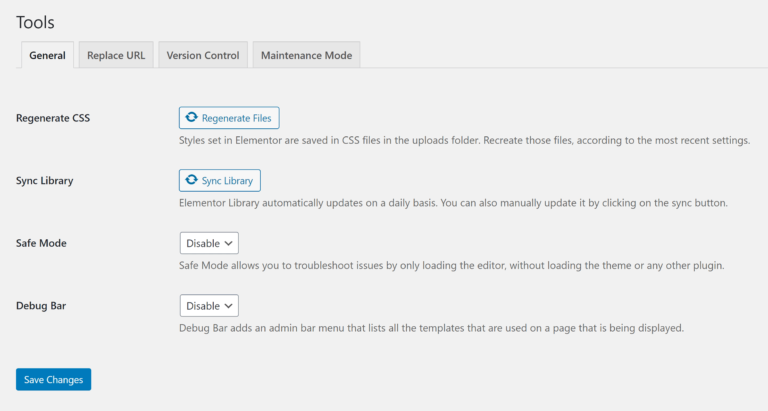Image resolution: width=768 pixels, height=411 pixels.
Task: Click the Safe Mode dropdown chevron arrow
Action: coord(229,243)
